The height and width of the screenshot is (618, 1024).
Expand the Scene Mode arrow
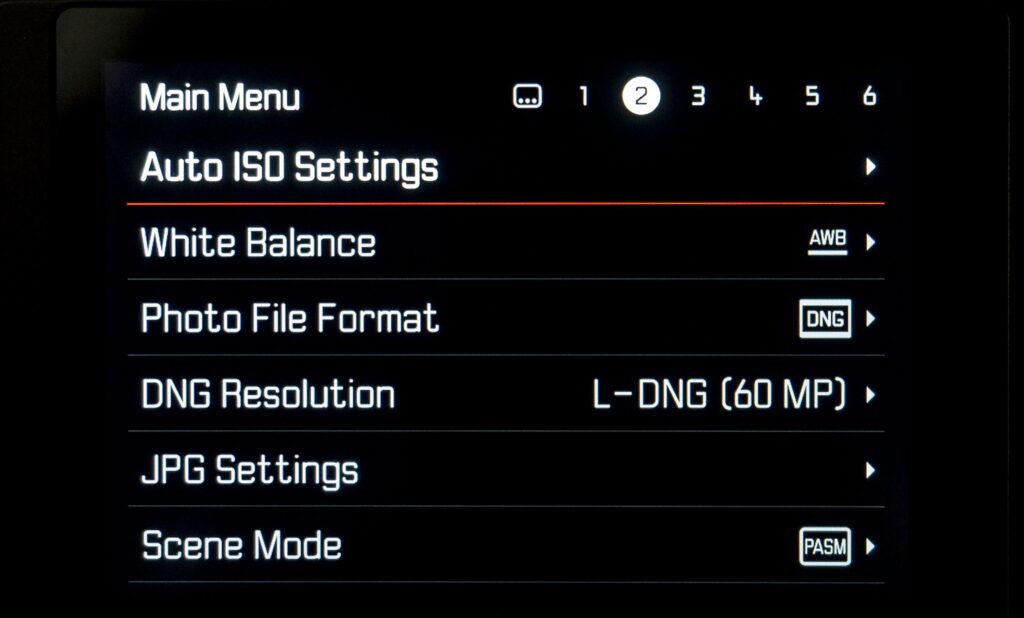(870, 546)
